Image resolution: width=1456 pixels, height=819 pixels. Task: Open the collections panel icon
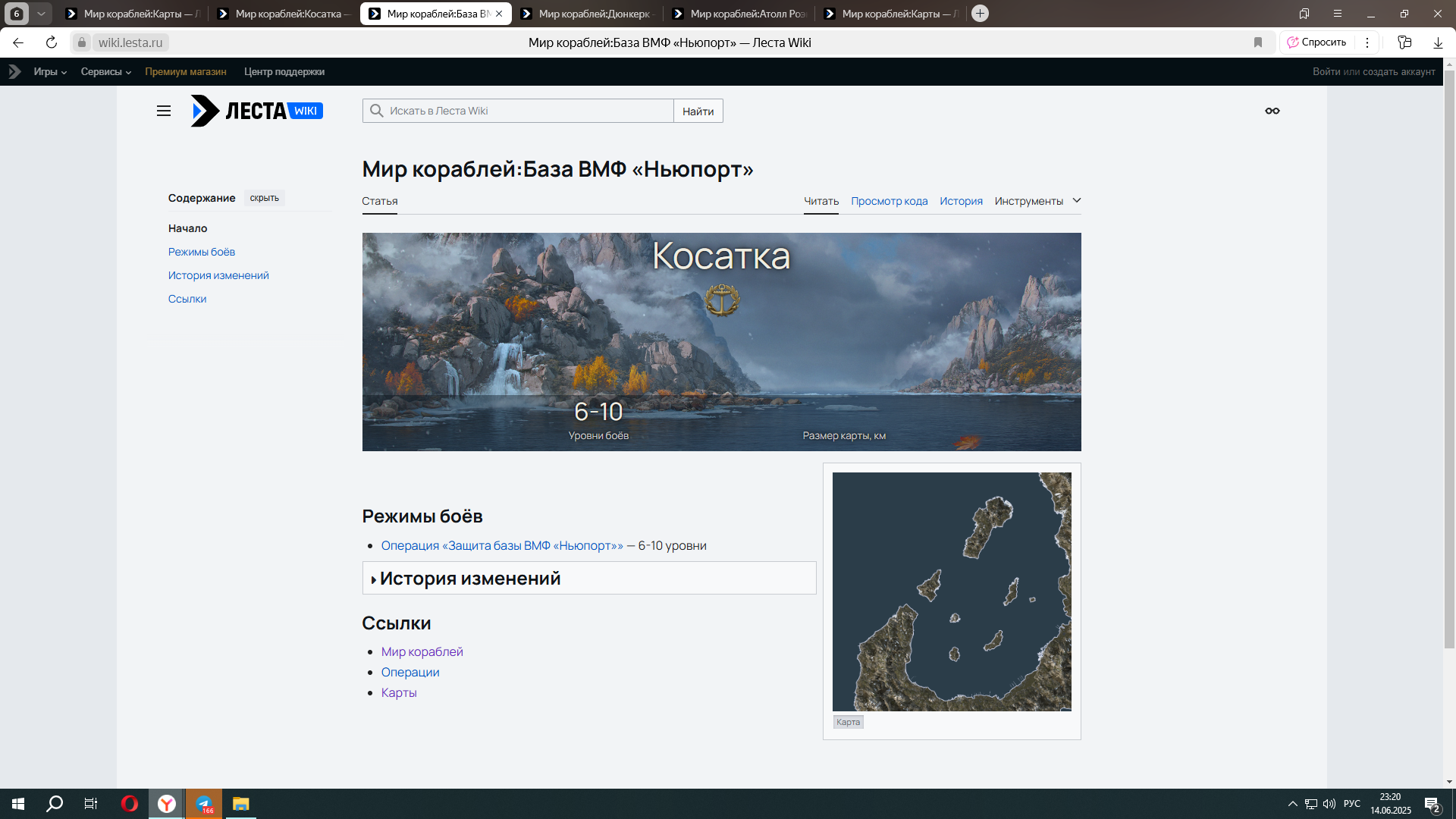(1404, 42)
